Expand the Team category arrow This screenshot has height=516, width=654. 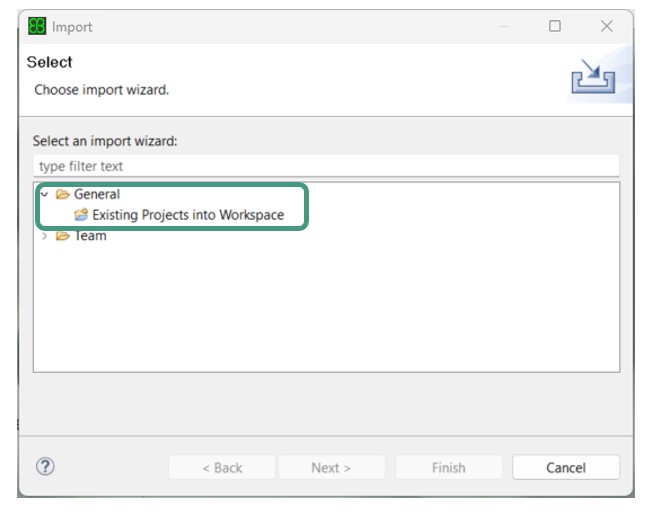44,237
